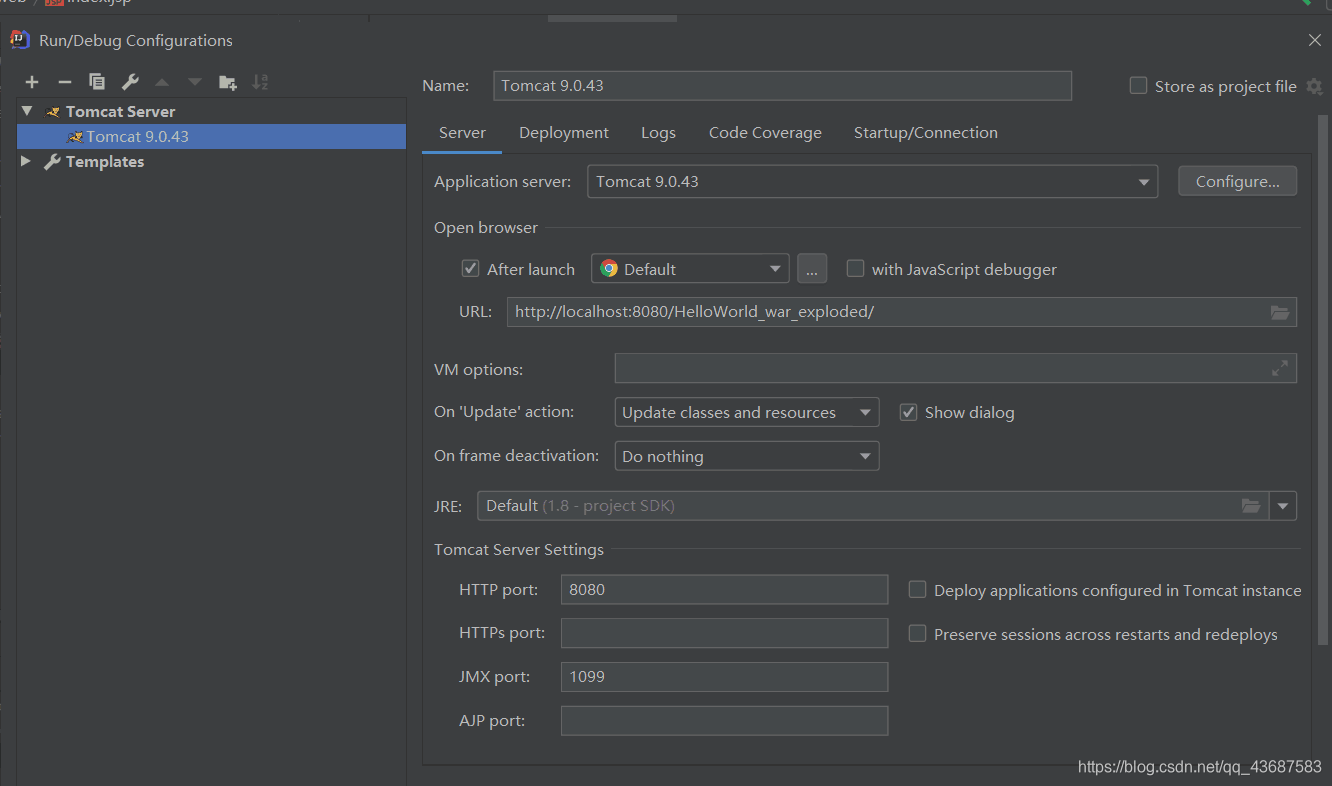1332x786 pixels.
Task: Add a new configuration with the plus icon
Action: point(32,82)
